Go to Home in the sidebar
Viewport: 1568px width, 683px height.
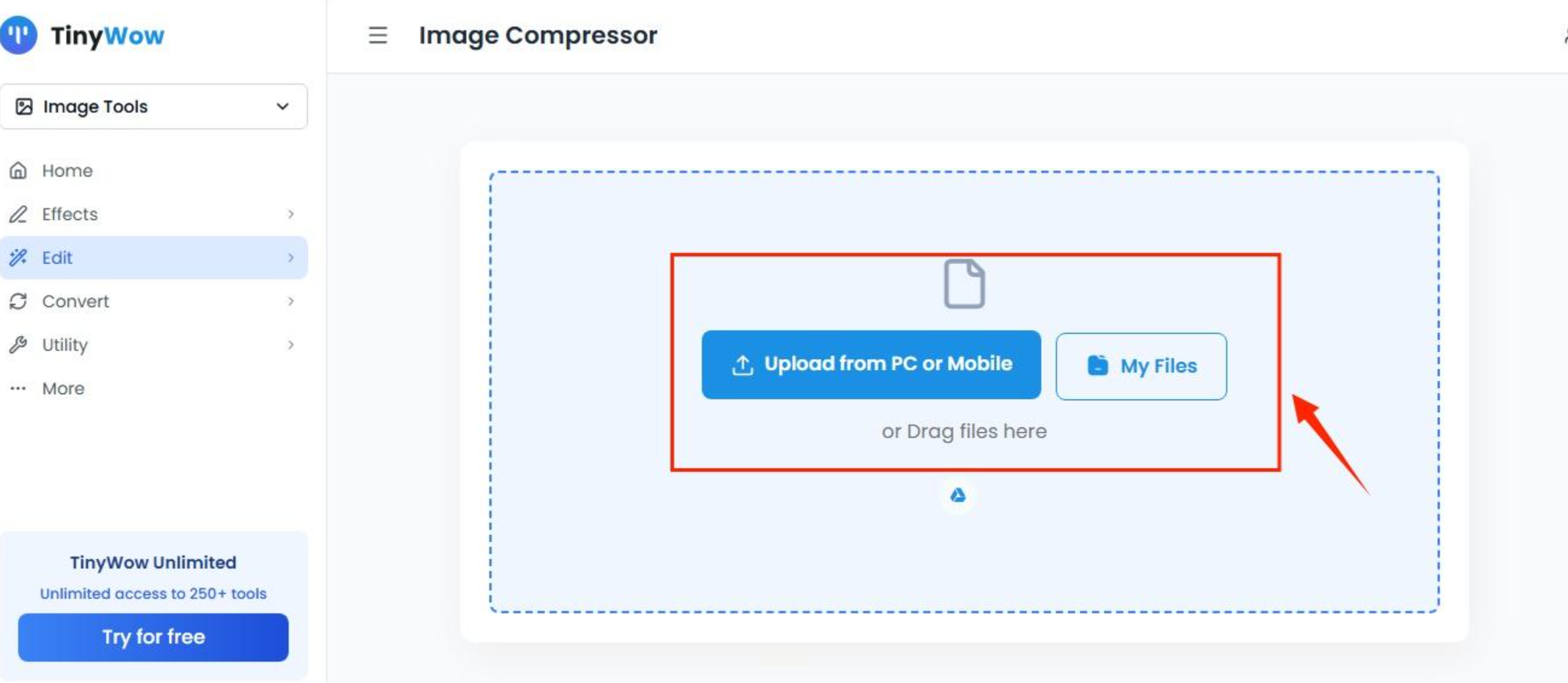pyautogui.click(x=67, y=170)
